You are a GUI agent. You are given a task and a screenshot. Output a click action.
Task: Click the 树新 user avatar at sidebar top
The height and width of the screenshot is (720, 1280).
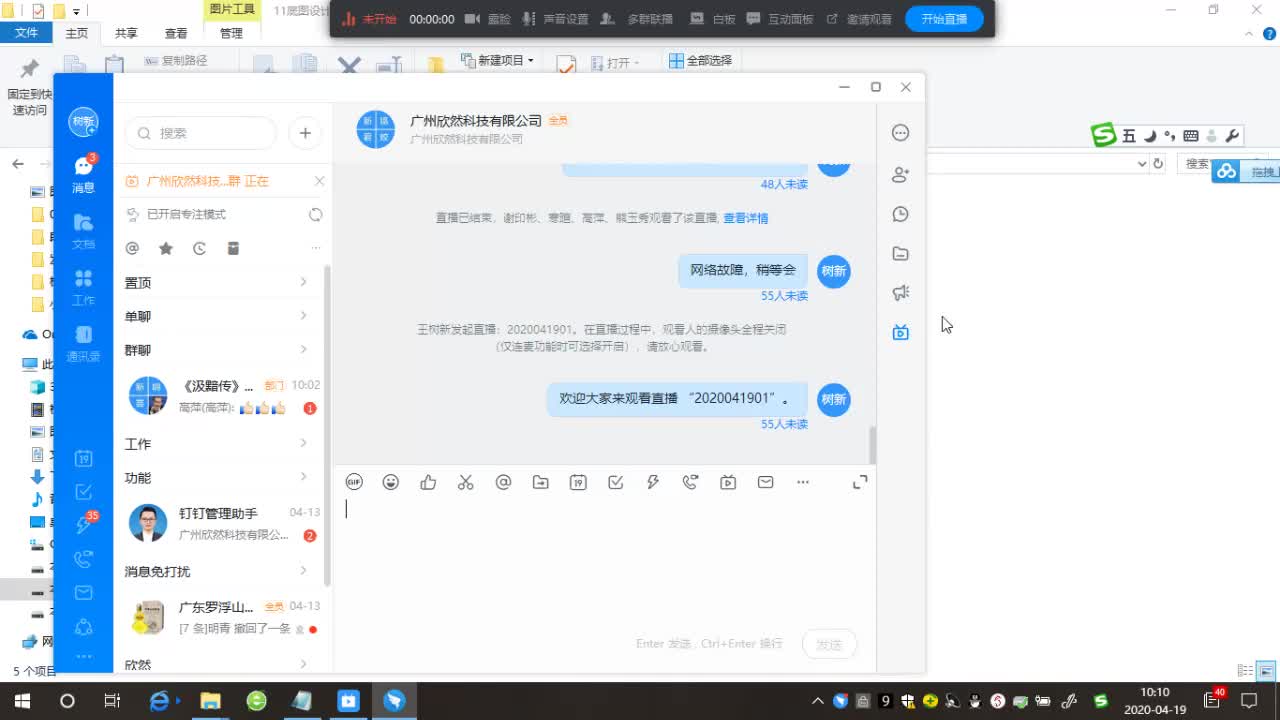[x=83, y=121]
